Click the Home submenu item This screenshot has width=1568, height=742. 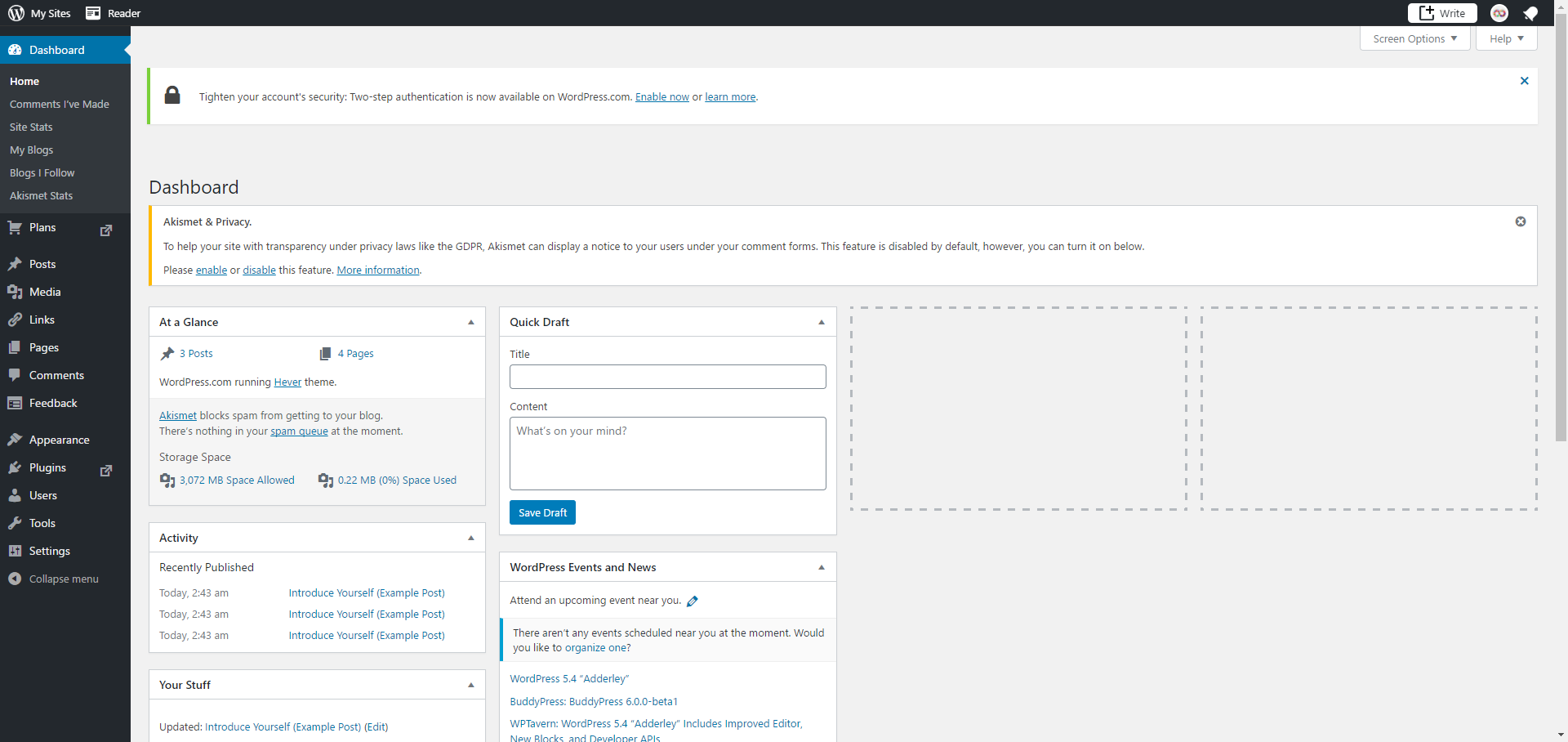[x=24, y=81]
